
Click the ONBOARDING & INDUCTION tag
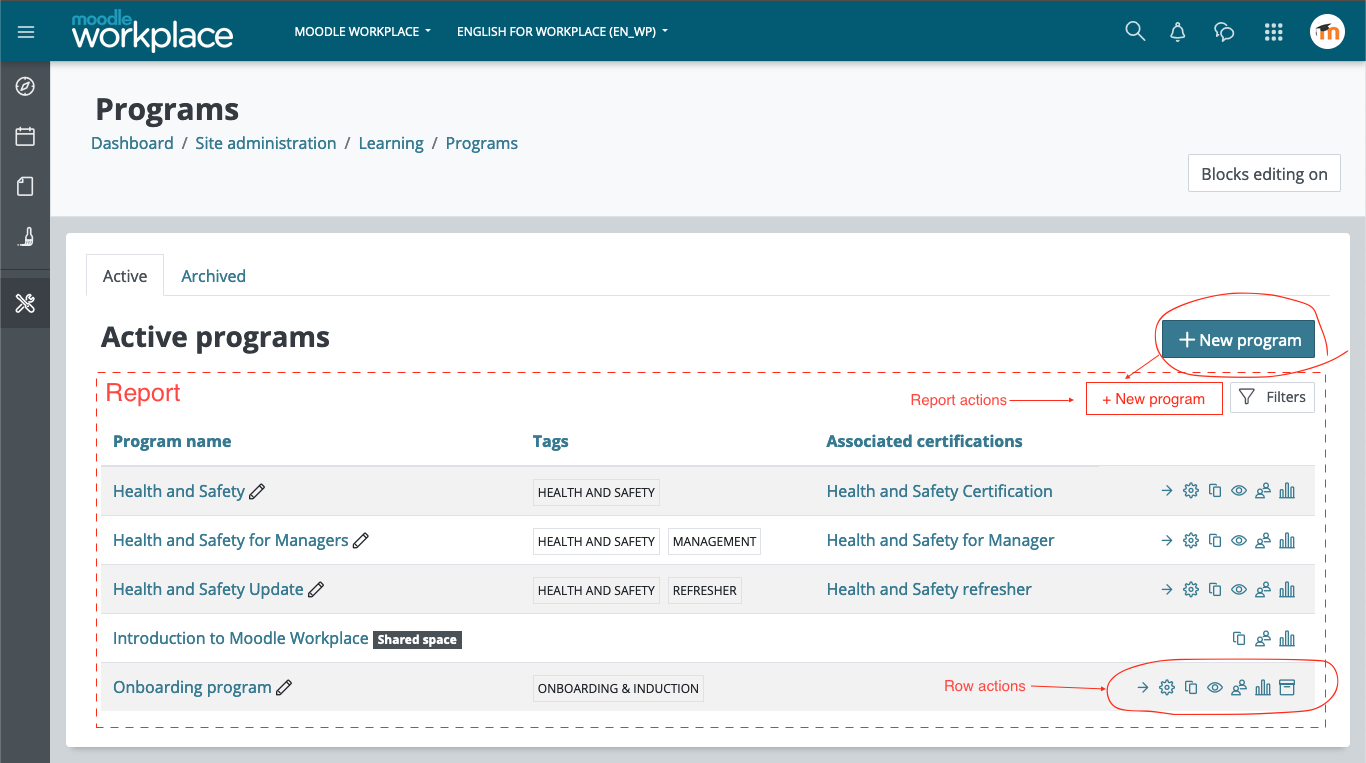pos(618,688)
